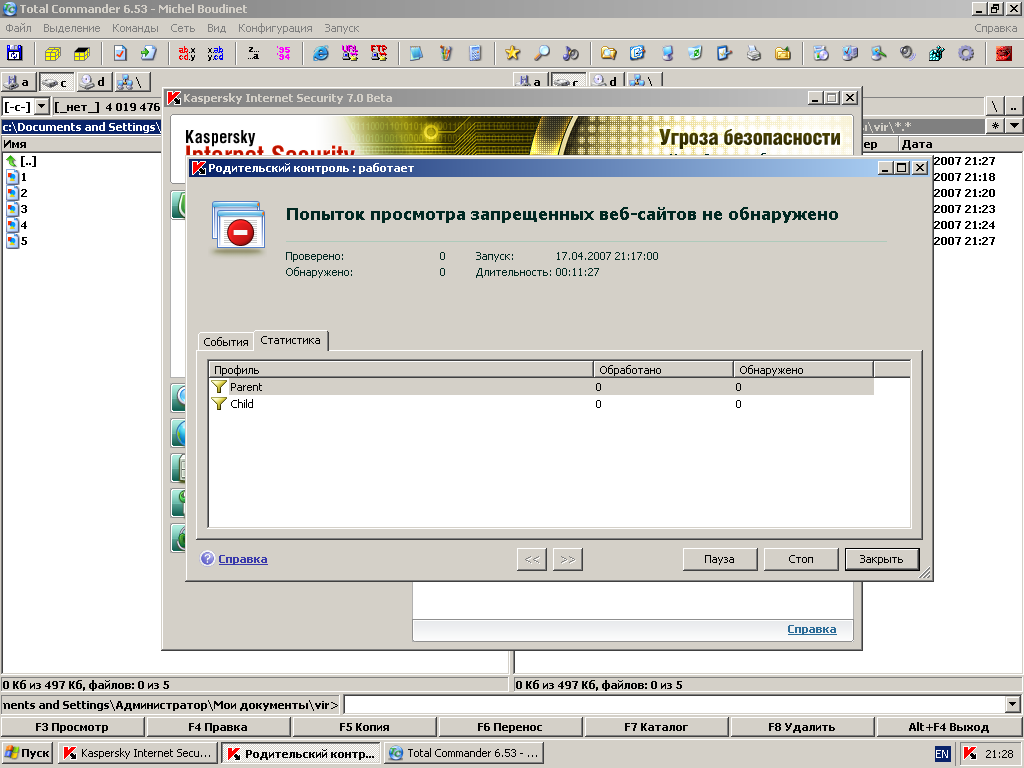Image resolution: width=1024 pixels, height=768 pixels.
Task: Click the red icon at toolbar end
Action: click(1004, 53)
